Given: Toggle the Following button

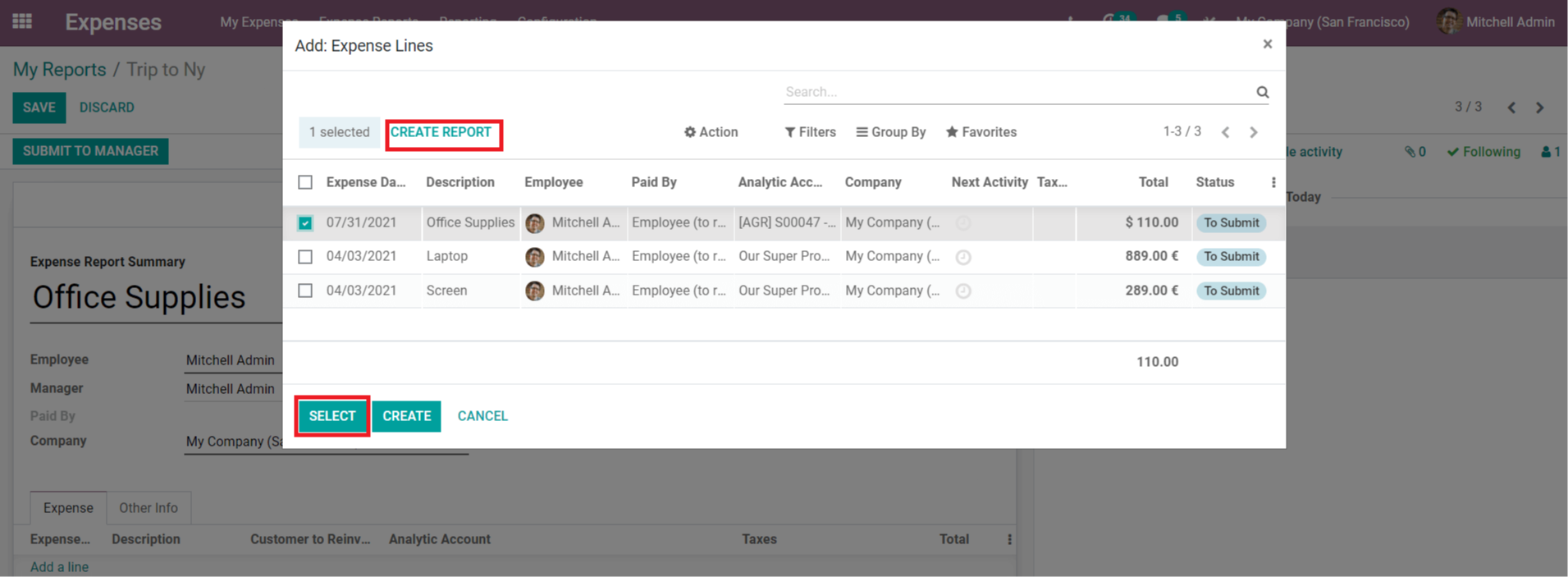Looking at the screenshot, I should point(1483,152).
